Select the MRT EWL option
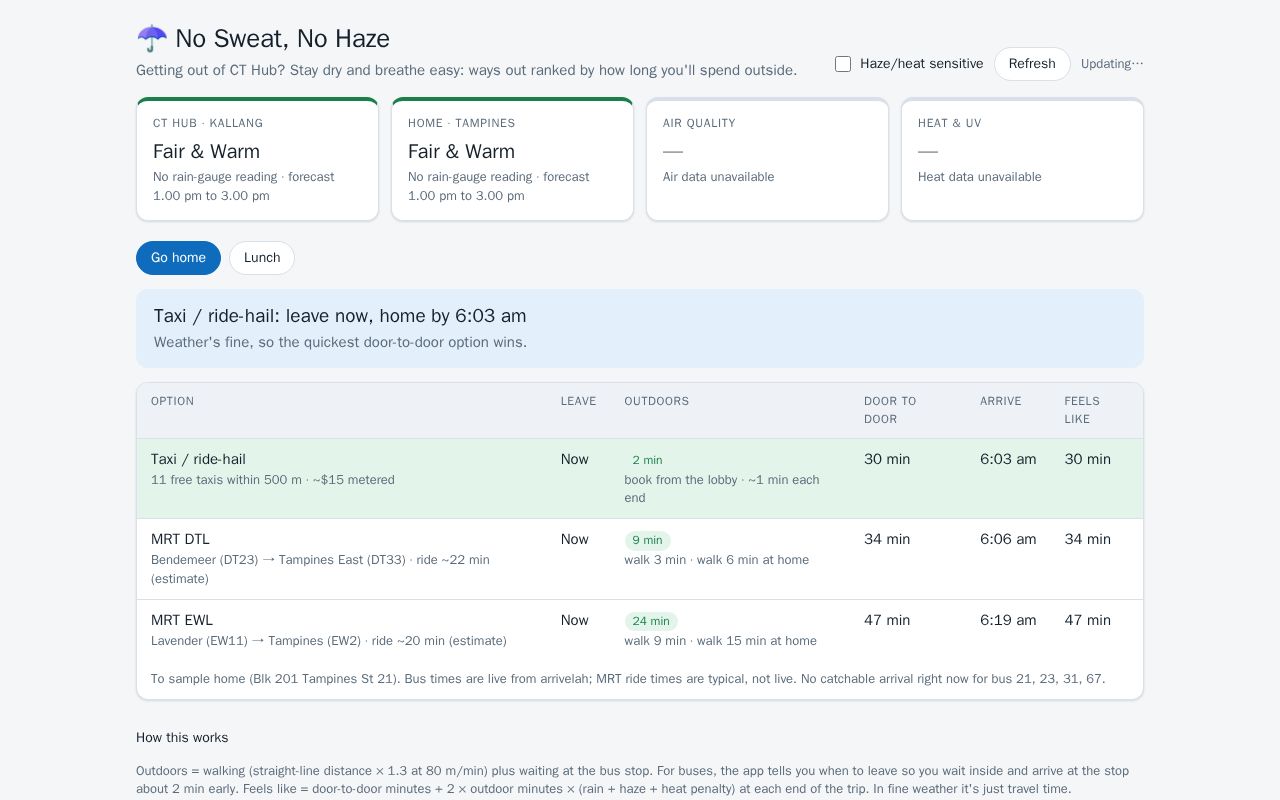This screenshot has width=1280, height=800. [640, 630]
